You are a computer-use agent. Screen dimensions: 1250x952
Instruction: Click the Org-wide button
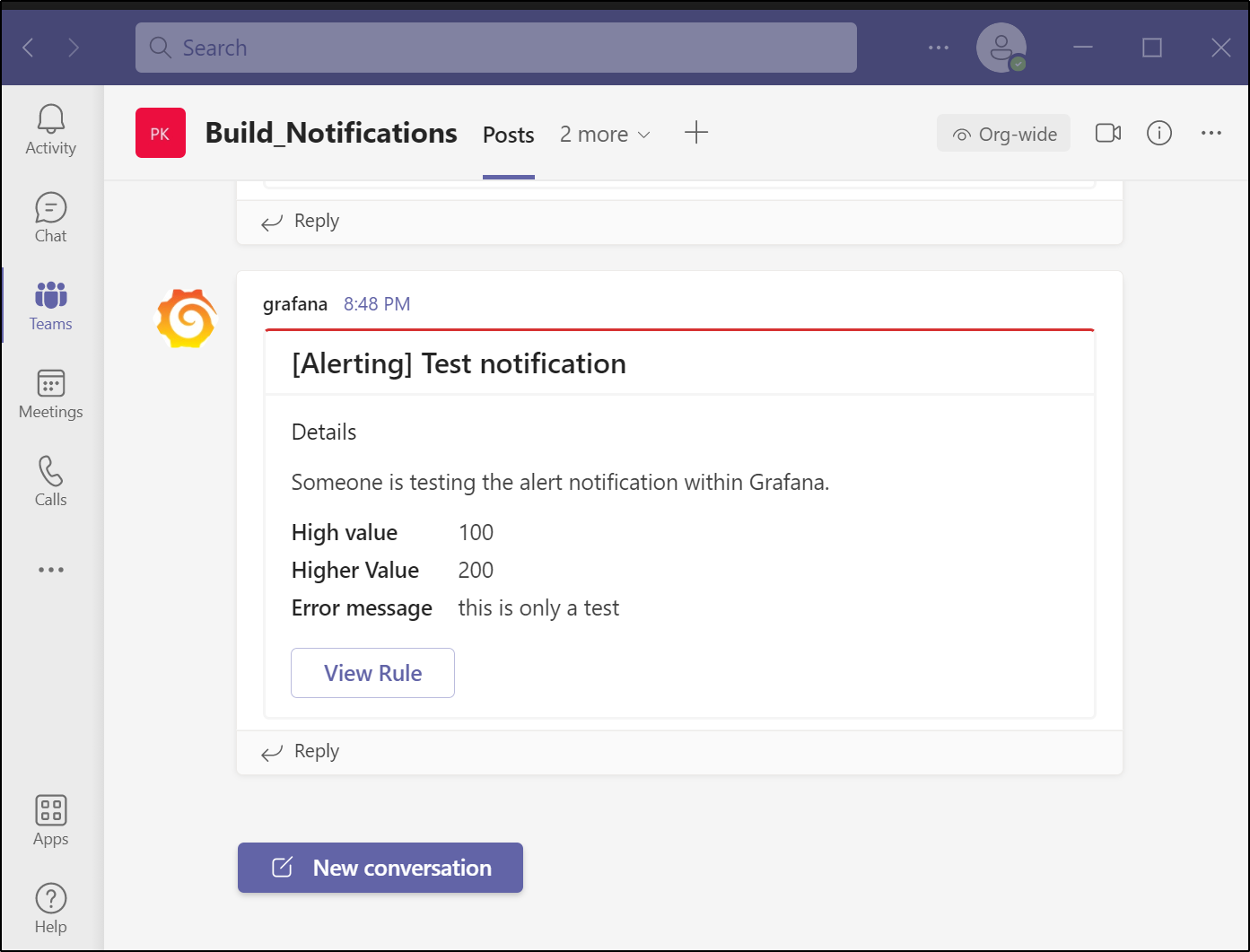(1003, 134)
